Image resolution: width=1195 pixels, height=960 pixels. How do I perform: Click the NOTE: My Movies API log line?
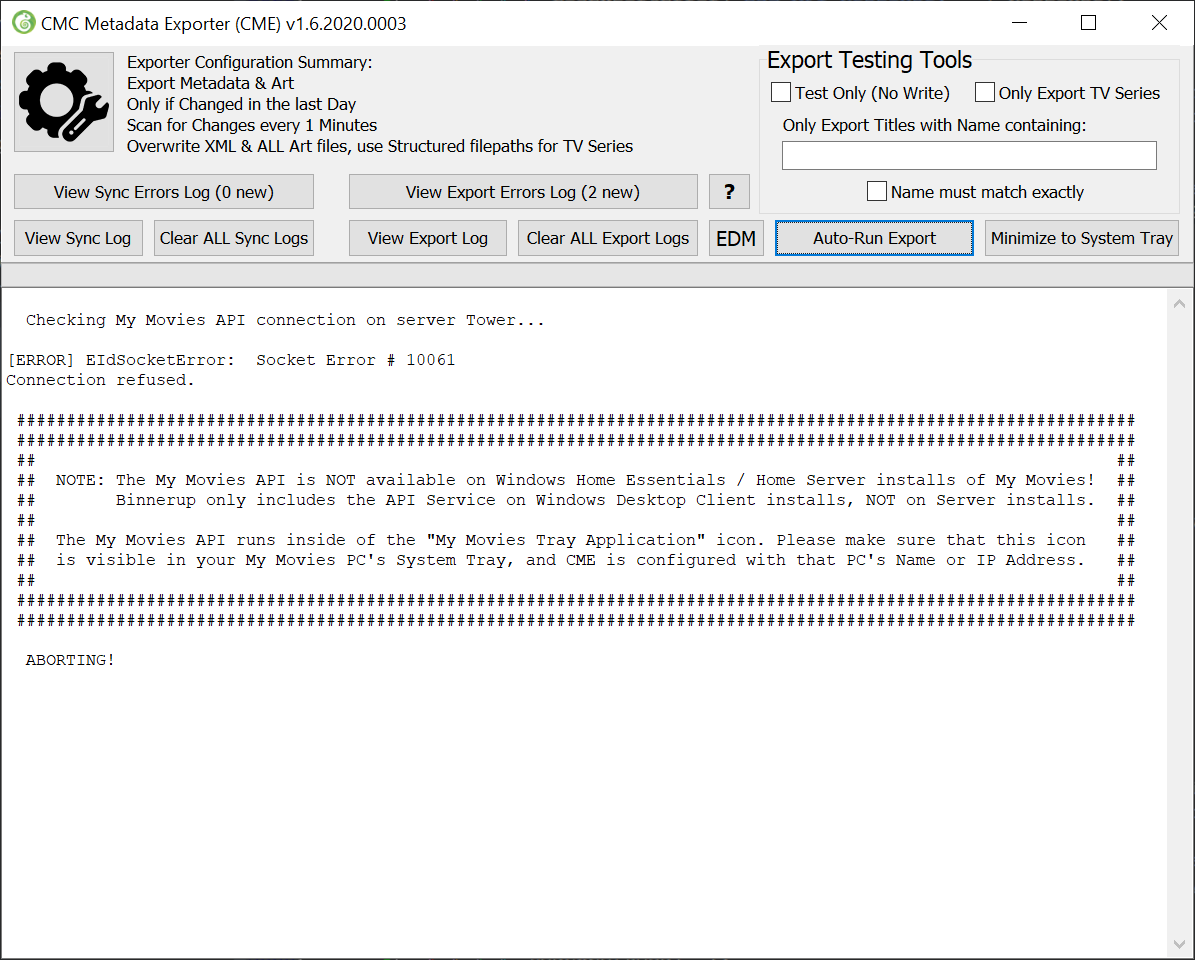coord(575,481)
